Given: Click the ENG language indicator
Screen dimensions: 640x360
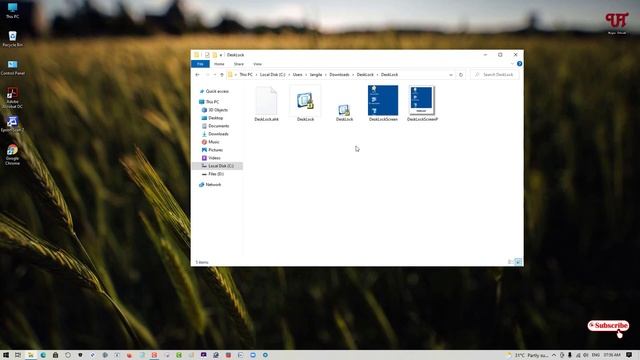Looking at the screenshot, I should coord(596,355).
